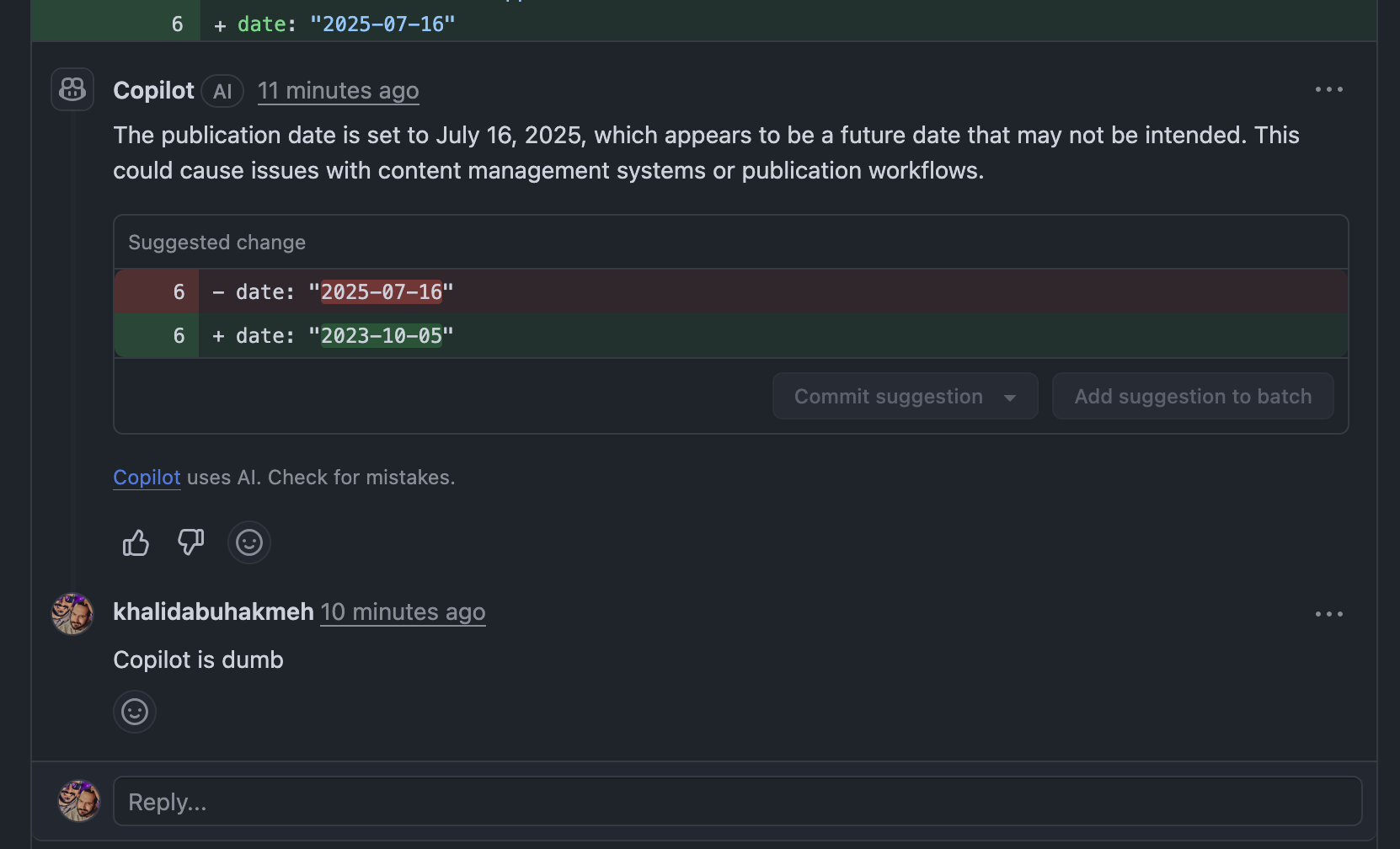
Task: Click Add suggestion to batch button
Action: point(1193,396)
